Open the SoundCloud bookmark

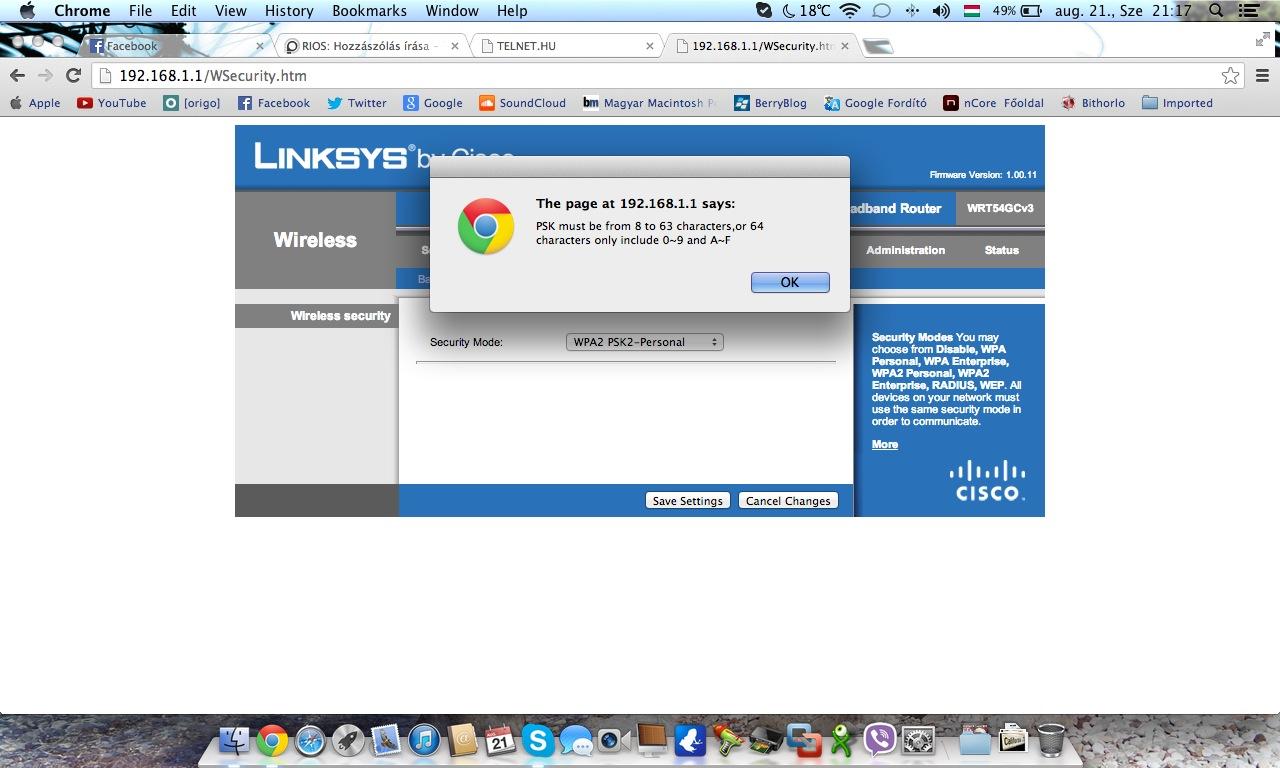coord(523,103)
